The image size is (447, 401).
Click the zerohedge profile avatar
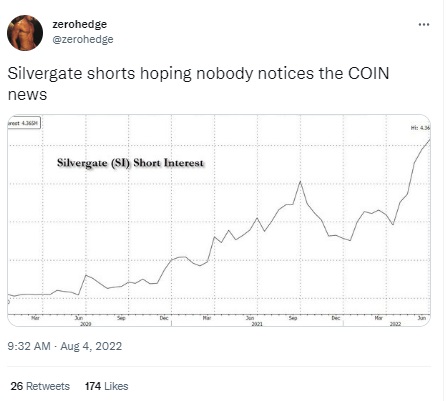pos(25,33)
